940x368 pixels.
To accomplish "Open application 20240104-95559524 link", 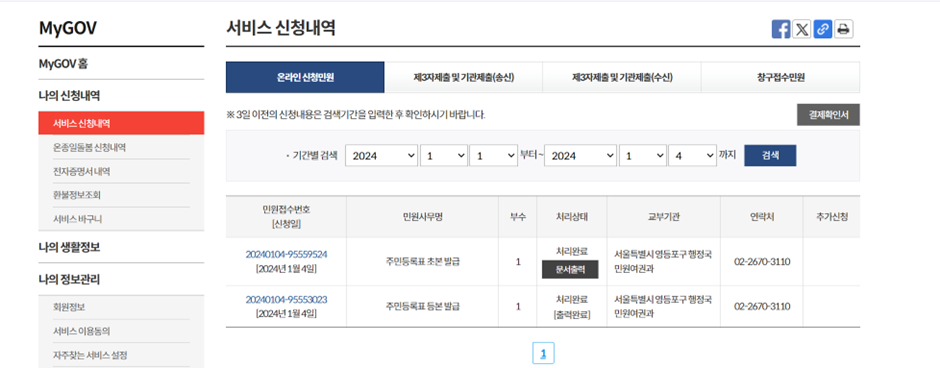I will click(x=286, y=254).
